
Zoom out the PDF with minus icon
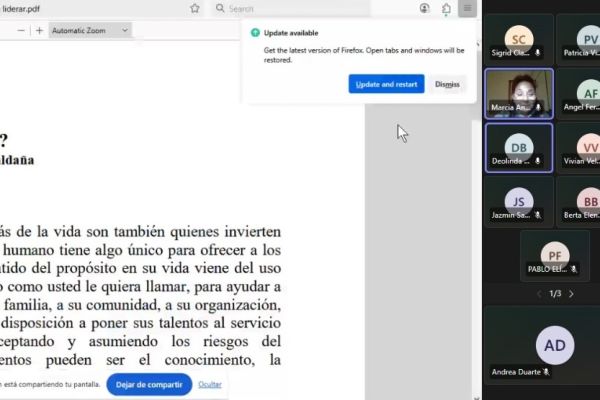point(19,31)
